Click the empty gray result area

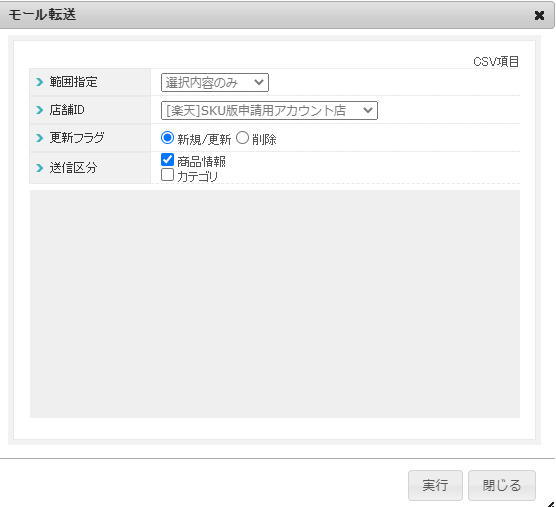pos(275,304)
